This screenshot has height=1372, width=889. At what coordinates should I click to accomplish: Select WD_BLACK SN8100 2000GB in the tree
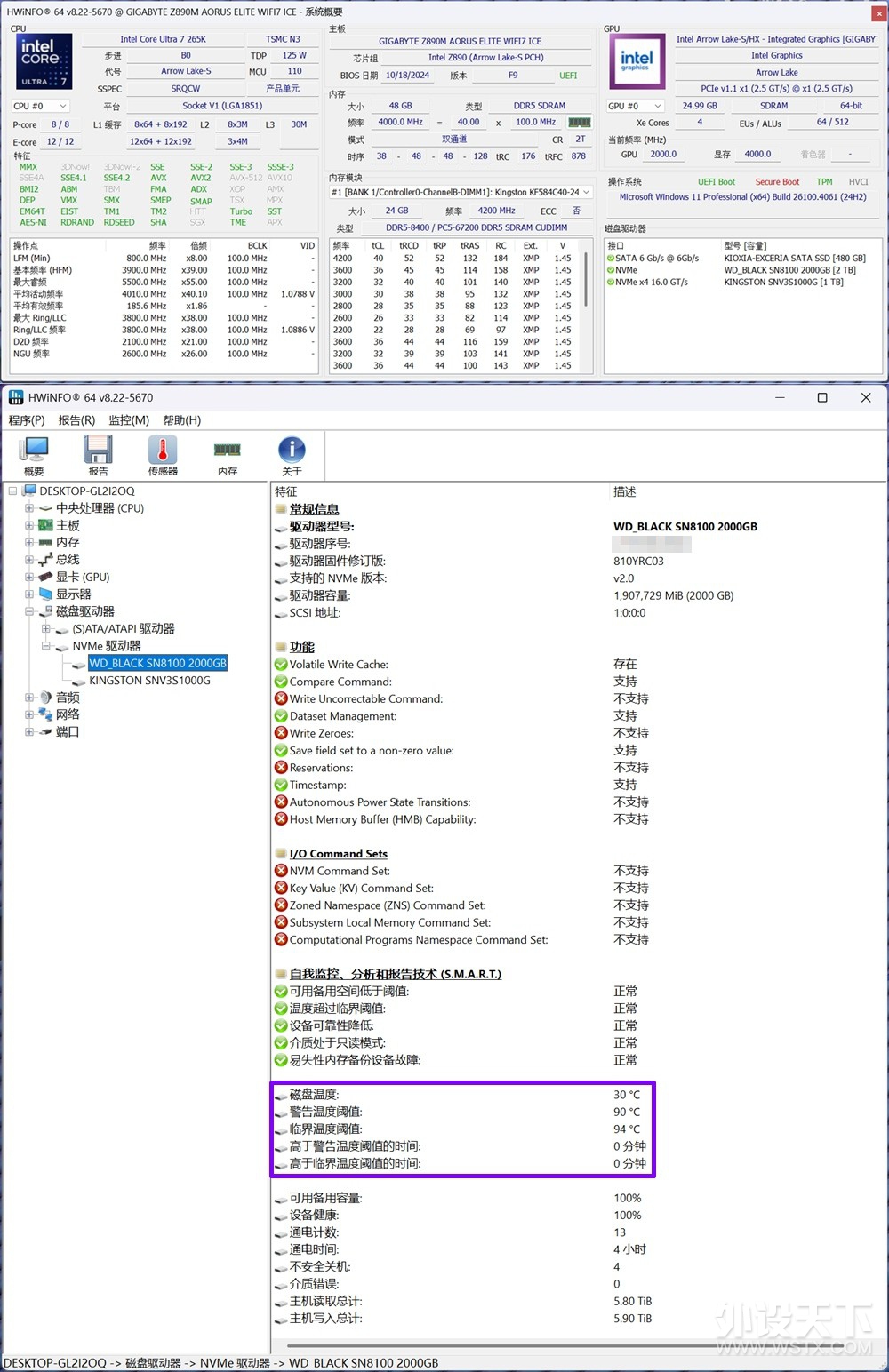pos(158,664)
